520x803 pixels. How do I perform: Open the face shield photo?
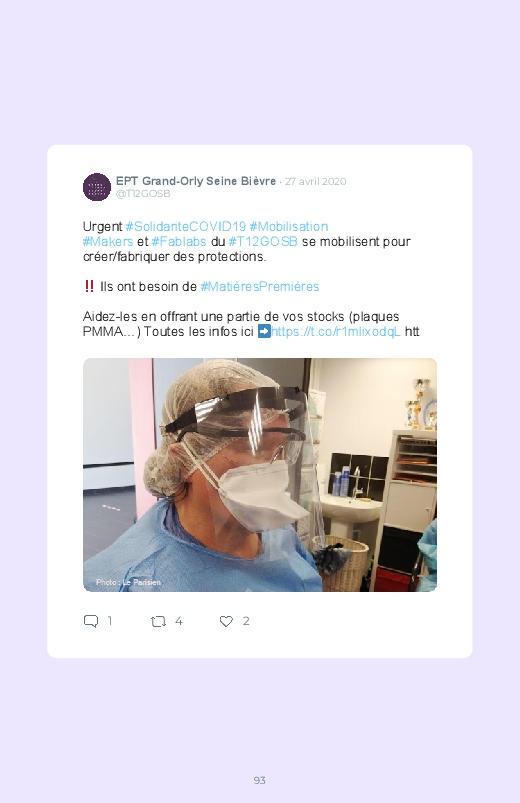click(260, 475)
